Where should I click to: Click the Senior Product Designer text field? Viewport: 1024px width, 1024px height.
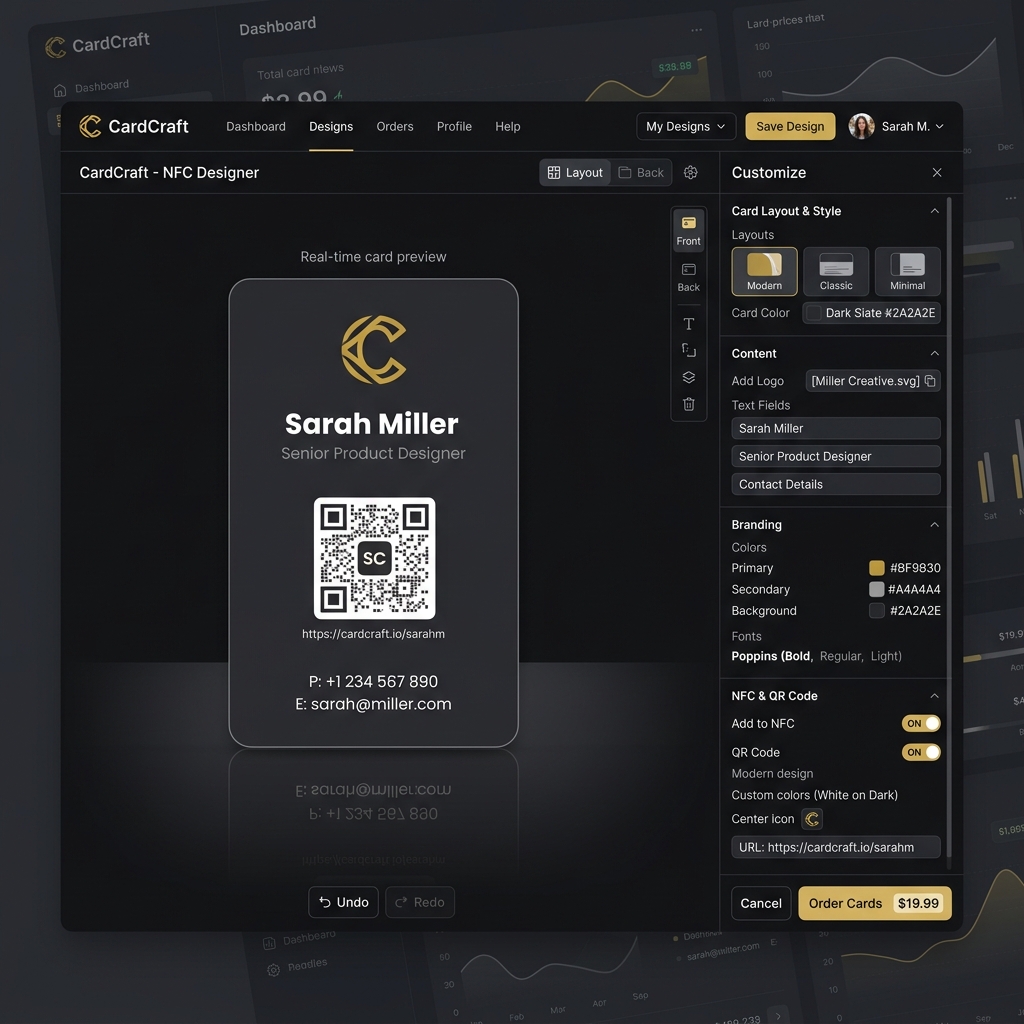tap(836, 456)
